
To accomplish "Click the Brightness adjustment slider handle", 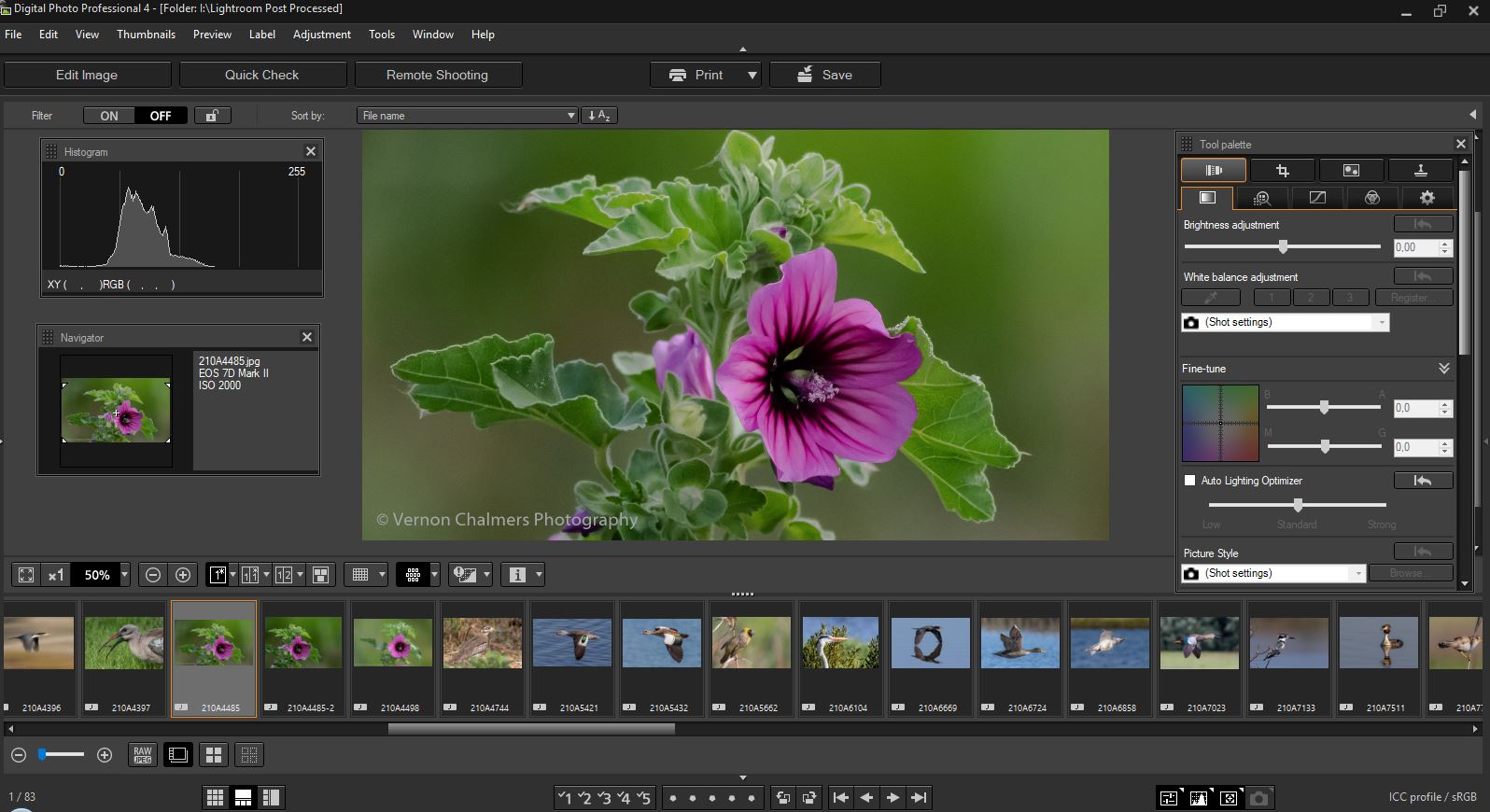I will pyautogui.click(x=1283, y=247).
